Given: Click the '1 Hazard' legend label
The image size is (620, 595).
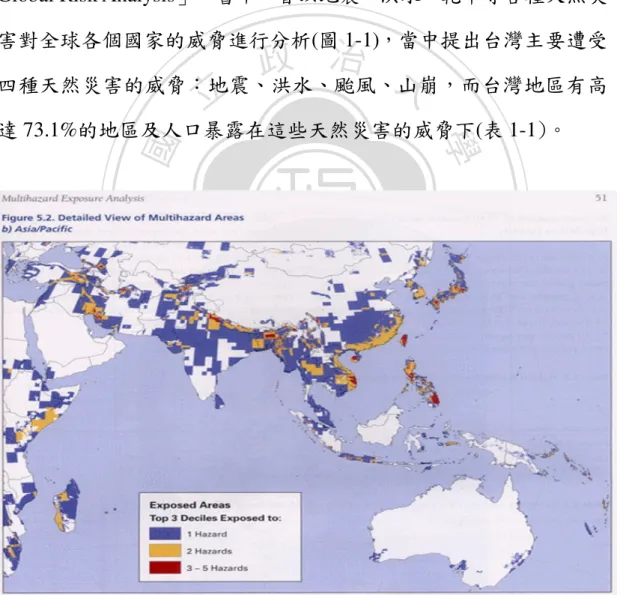Looking at the screenshot, I should pyautogui.click(x=207, y=534).
